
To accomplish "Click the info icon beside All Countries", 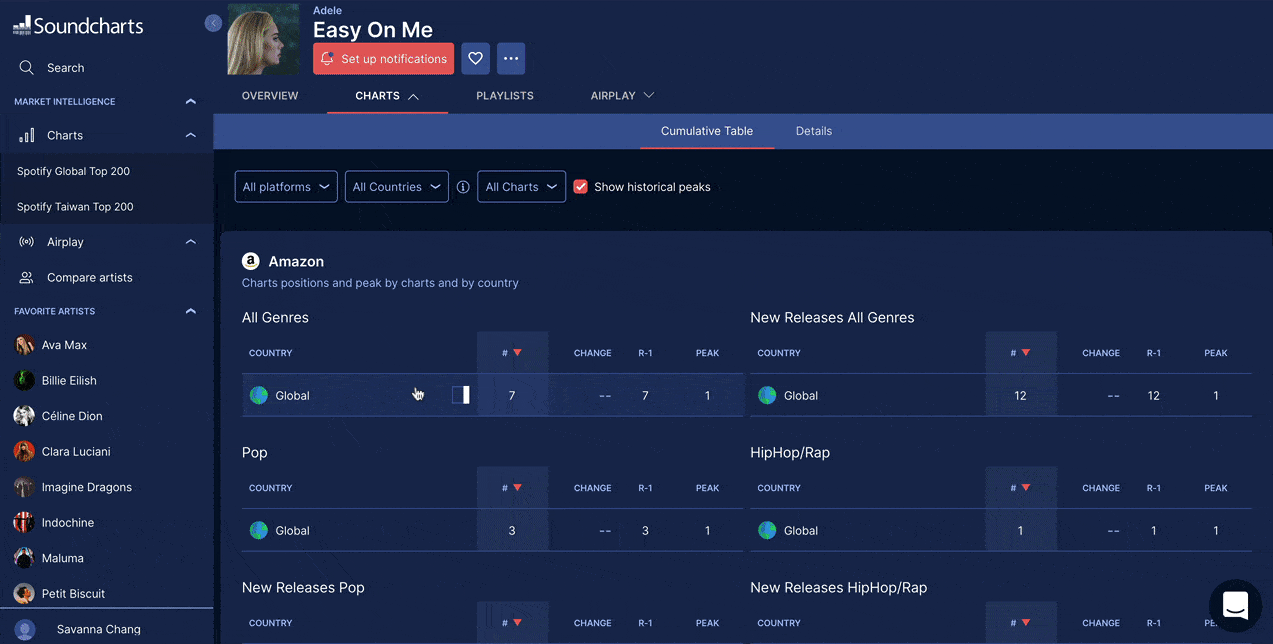I will coord(463,187).
